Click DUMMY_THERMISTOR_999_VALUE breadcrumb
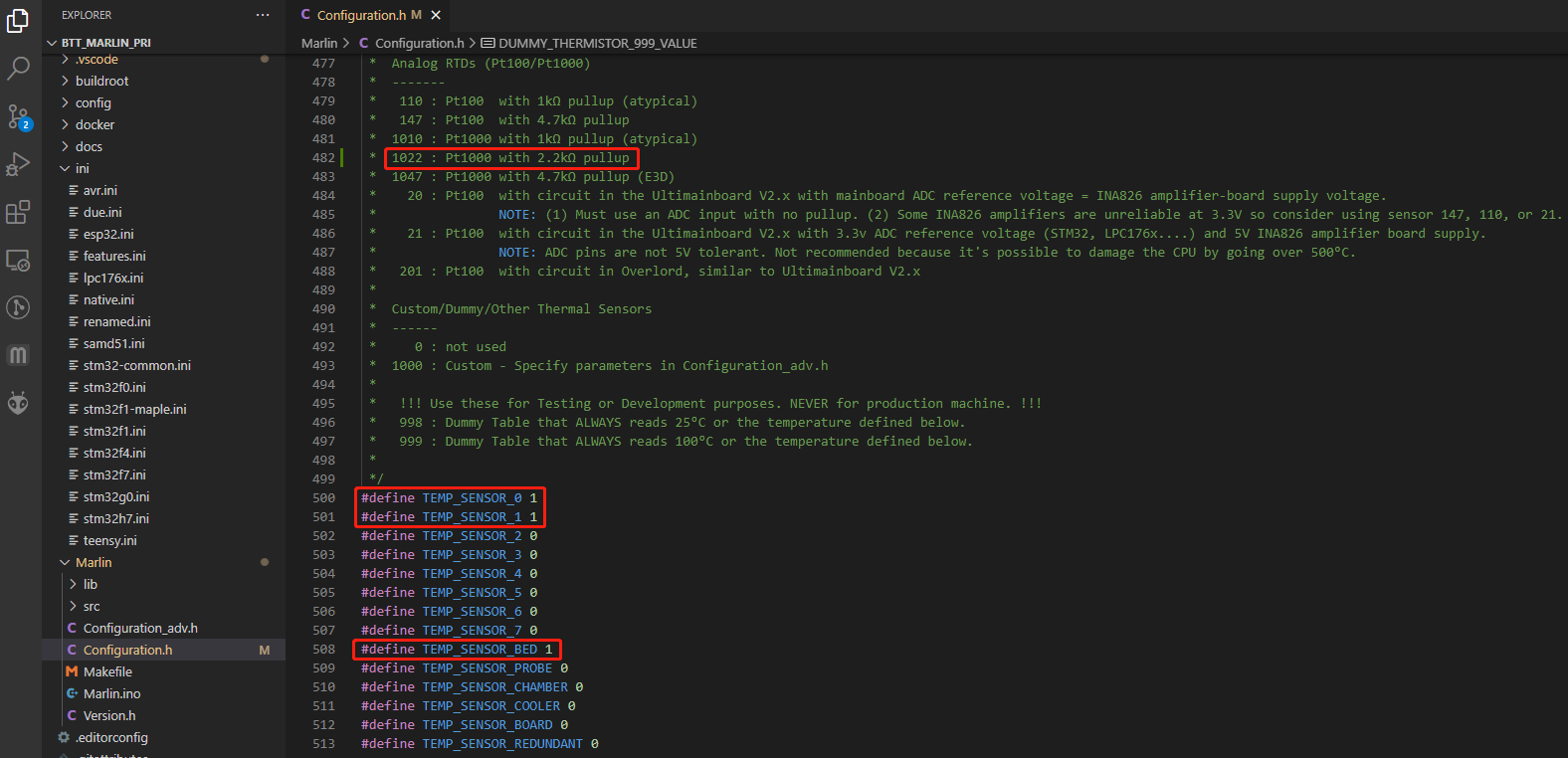The image size is (1568, 758). (597, 43)
